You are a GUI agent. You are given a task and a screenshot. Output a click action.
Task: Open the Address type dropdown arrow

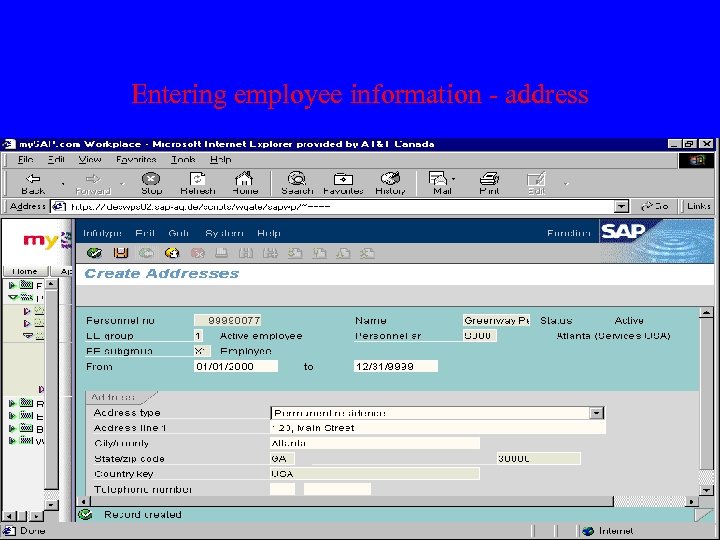click(596, 413)
